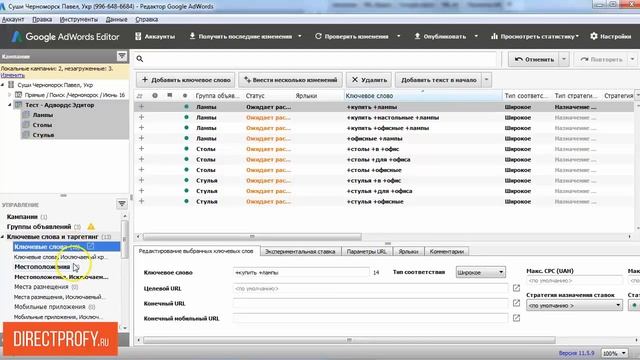
Task: Expand the Прямые / Поиск campaign node
Action: click(10, 95)
